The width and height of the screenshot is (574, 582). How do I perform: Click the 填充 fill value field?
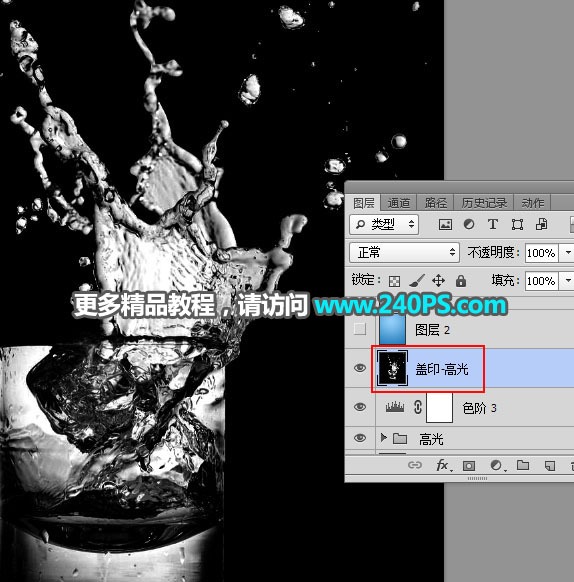point(541,281)
